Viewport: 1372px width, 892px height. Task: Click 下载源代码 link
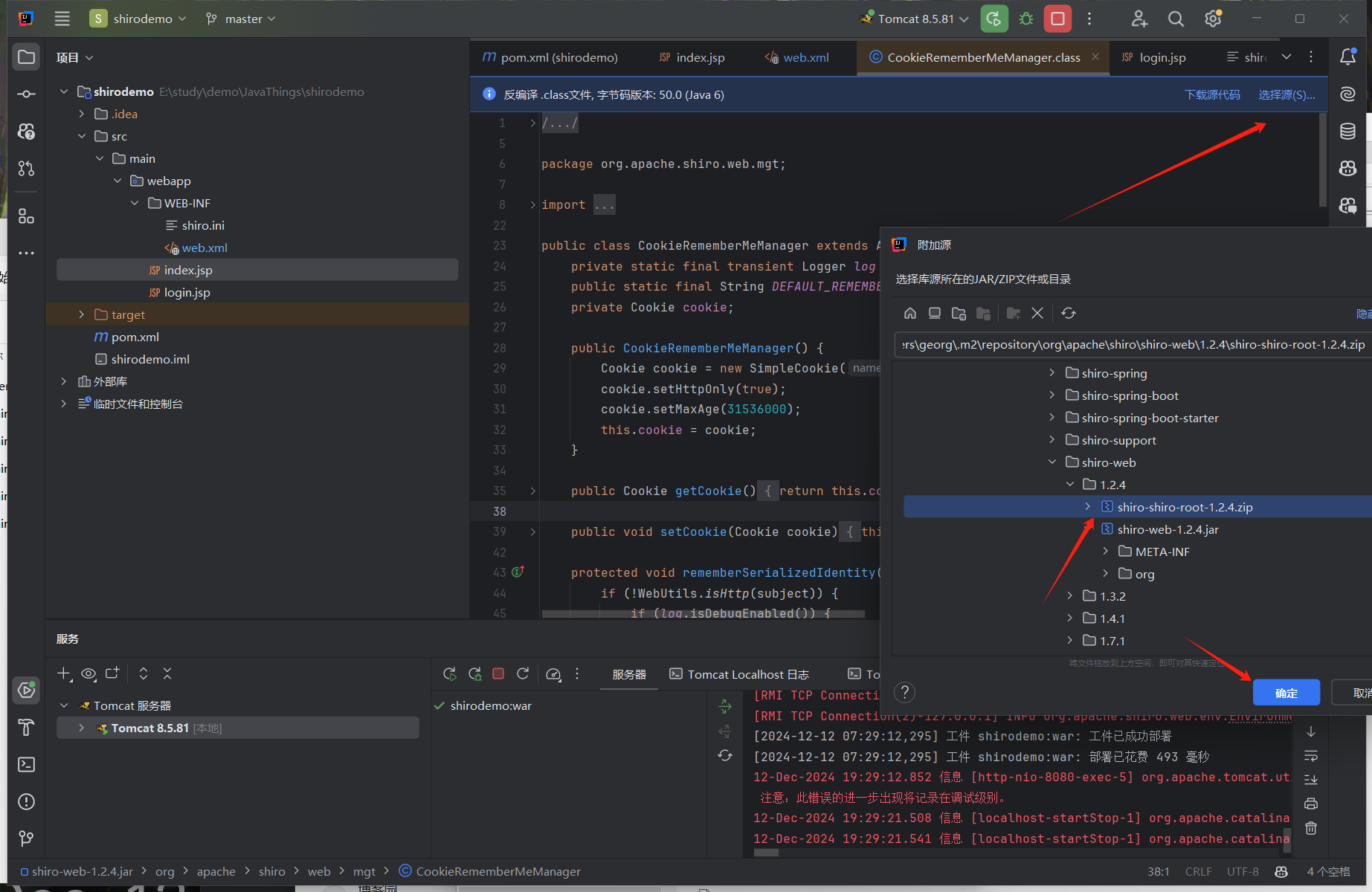1212,94
